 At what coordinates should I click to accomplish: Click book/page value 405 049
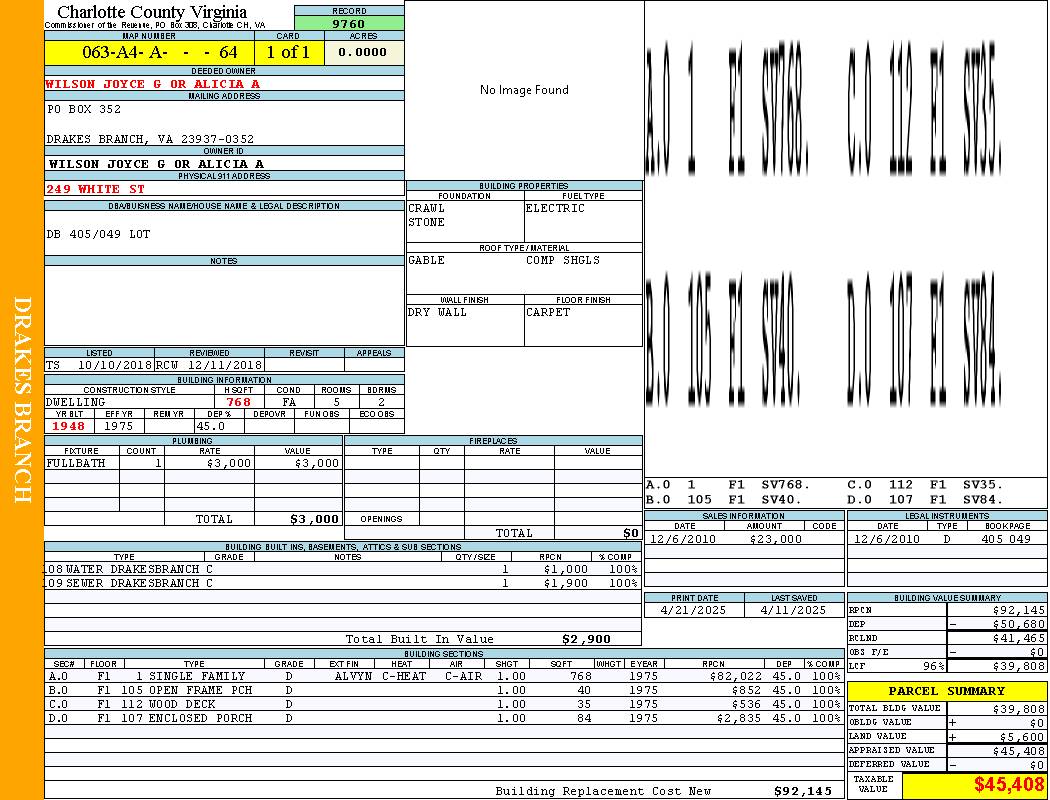1006,538
